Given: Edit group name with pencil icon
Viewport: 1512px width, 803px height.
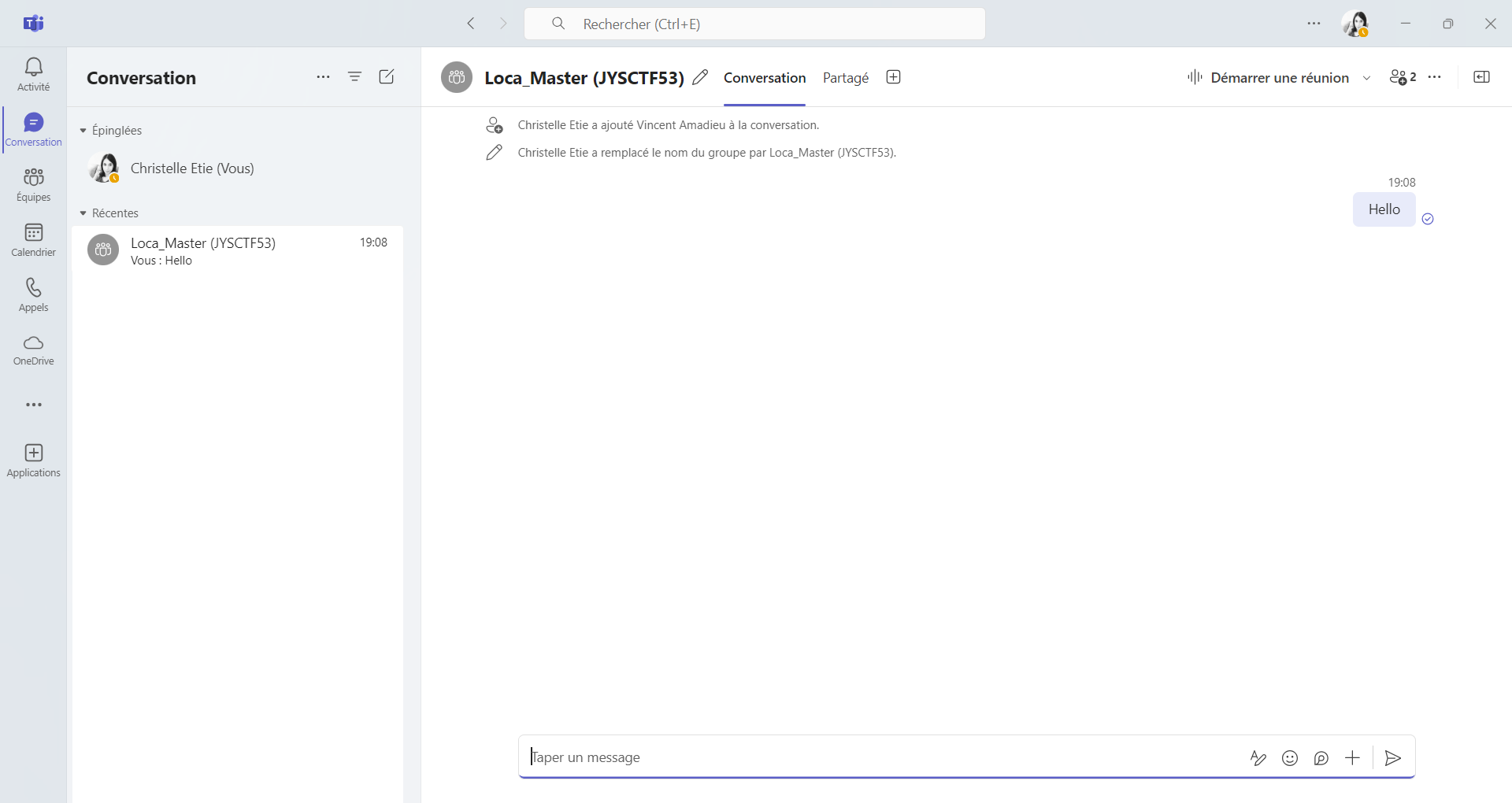Looking at the screenshot, I should point(699,77).
